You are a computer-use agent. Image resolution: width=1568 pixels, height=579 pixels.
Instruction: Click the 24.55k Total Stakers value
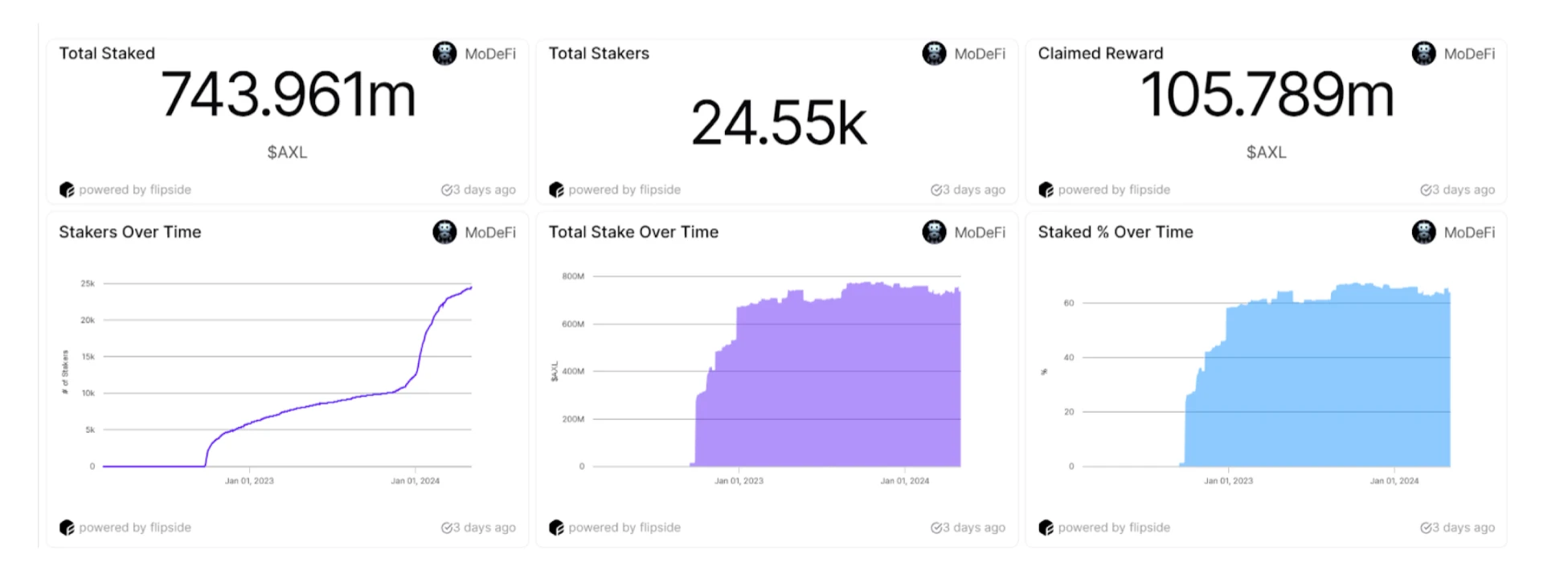(x=778, y=124)
